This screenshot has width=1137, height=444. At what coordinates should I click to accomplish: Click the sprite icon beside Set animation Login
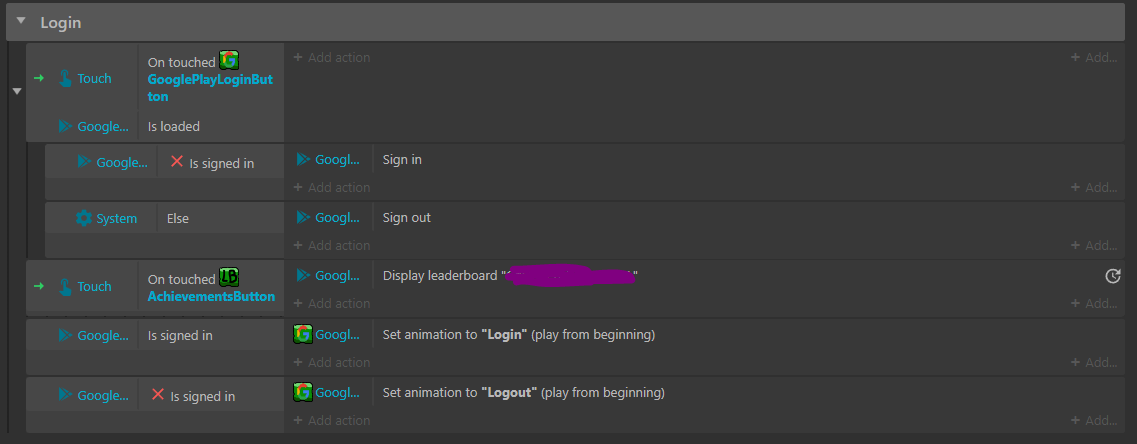[303, 334]
